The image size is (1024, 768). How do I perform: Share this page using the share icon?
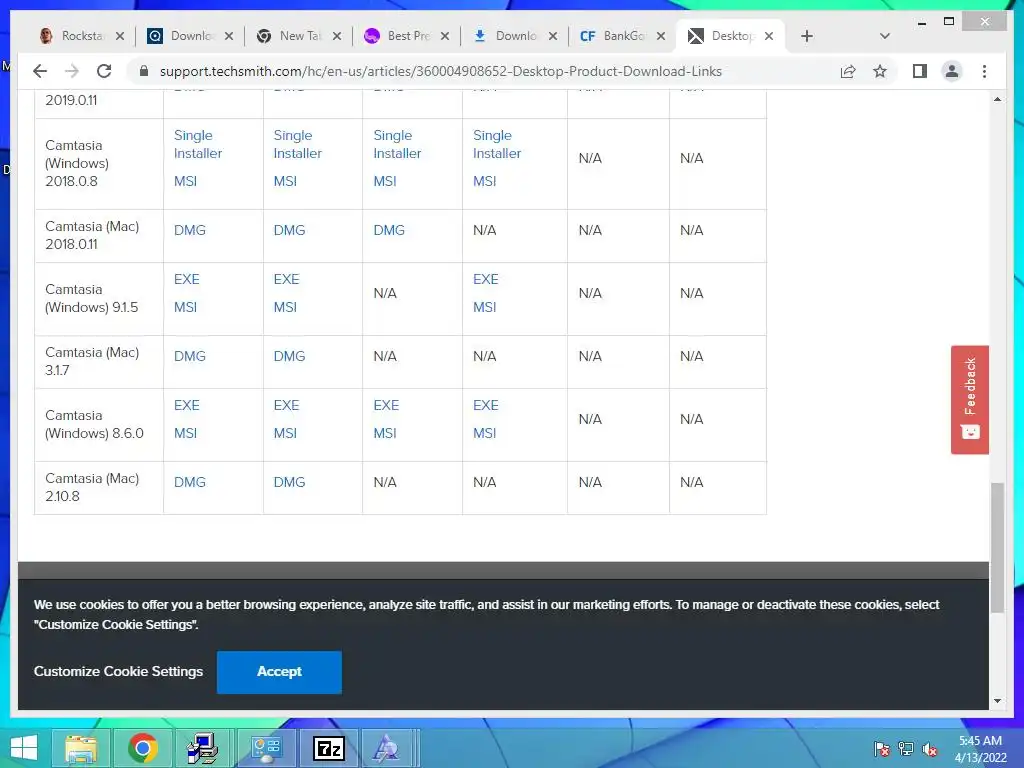pos(848,71)
